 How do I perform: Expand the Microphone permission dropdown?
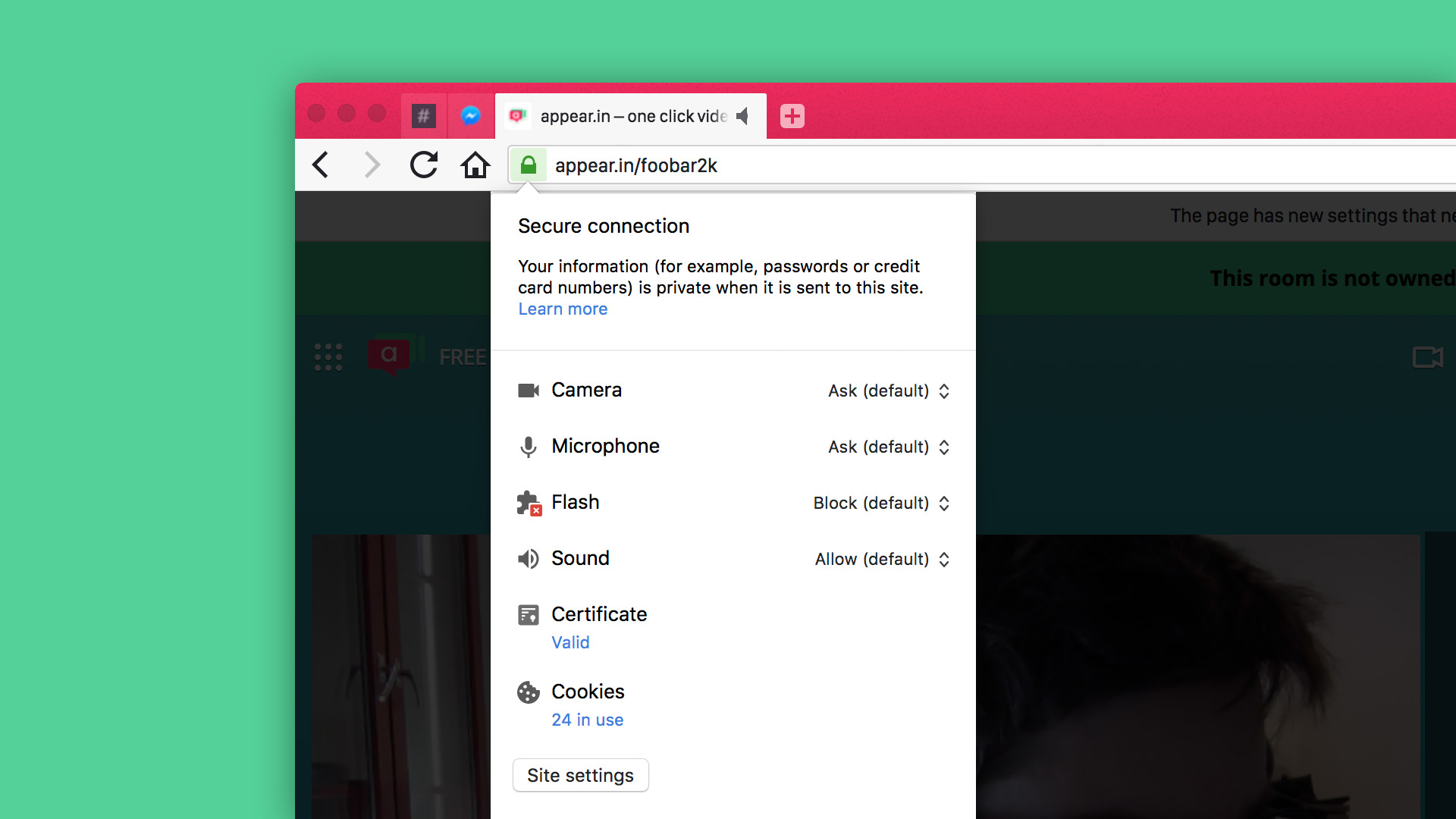point(887,447)
